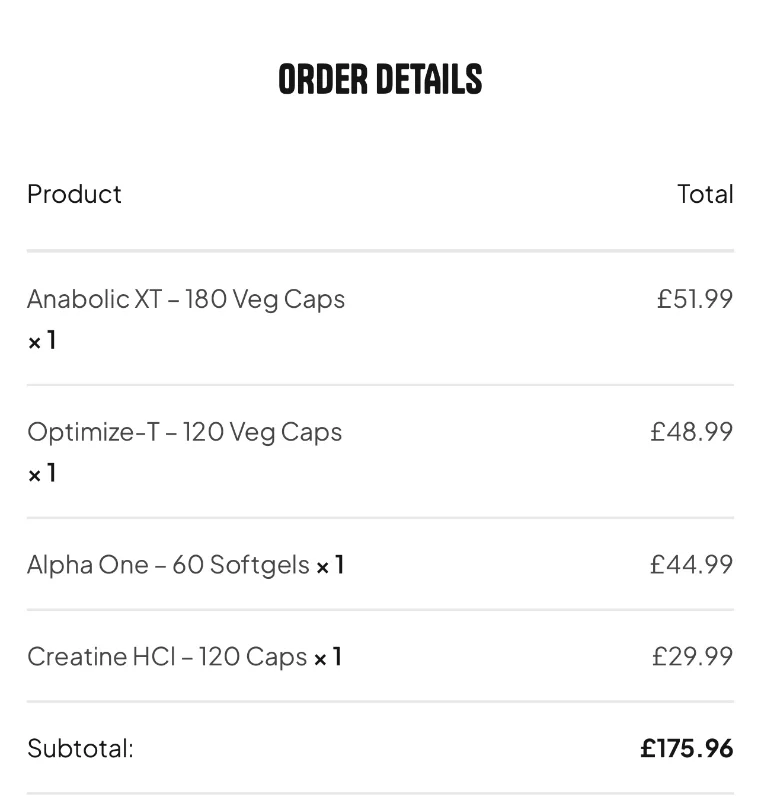Click the Subtotal label

pyautogui.click(x=81, y=749)
